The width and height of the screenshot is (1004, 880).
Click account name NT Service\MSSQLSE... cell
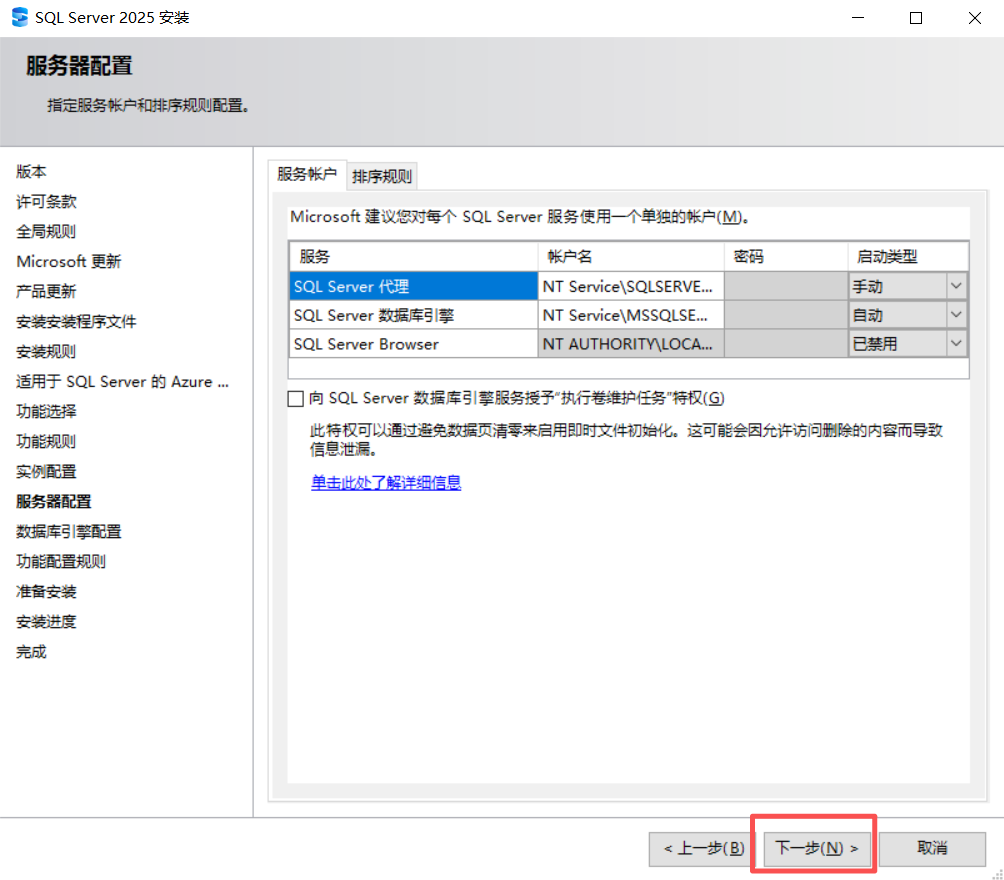coord(631,315)
